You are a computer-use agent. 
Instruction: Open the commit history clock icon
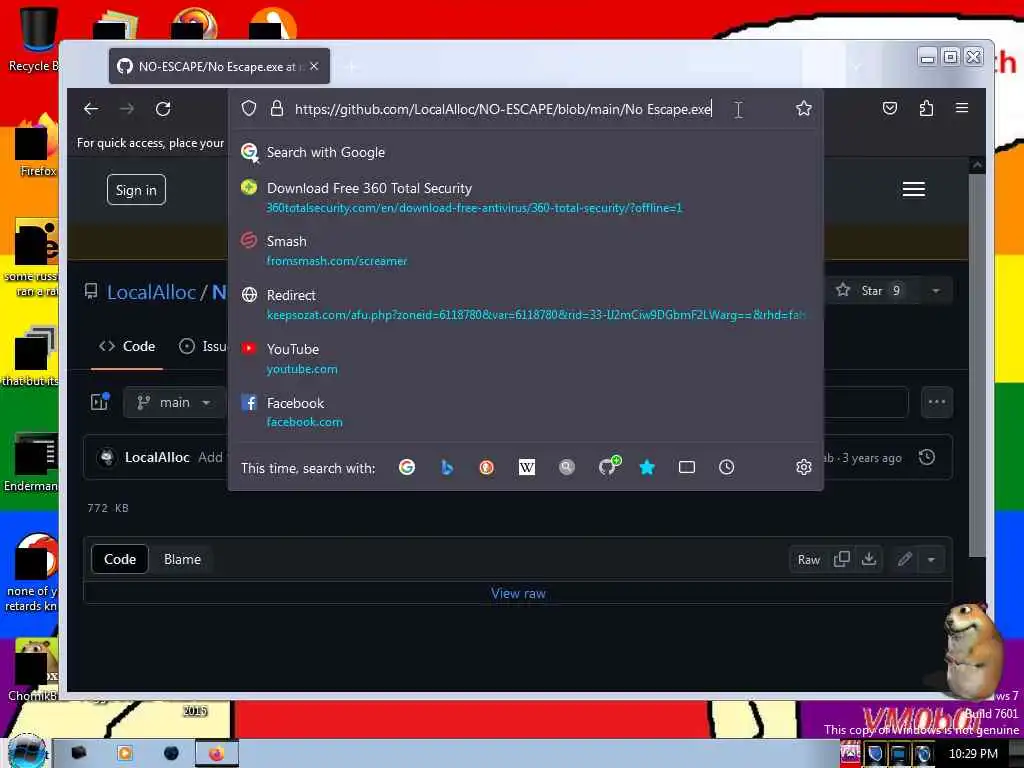[x=927, y=457]
